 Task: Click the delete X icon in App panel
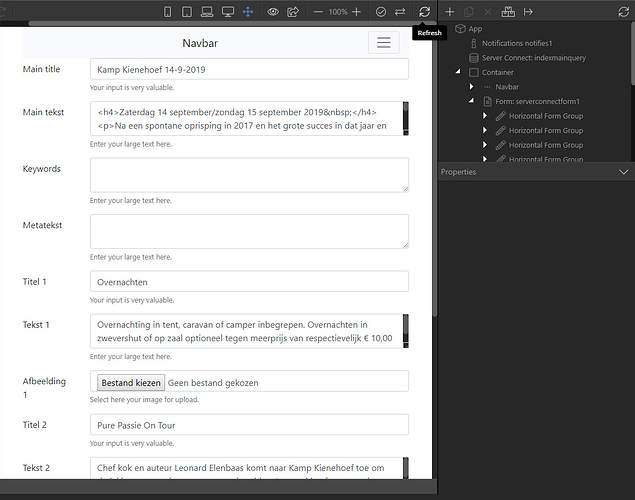[488, 12]
